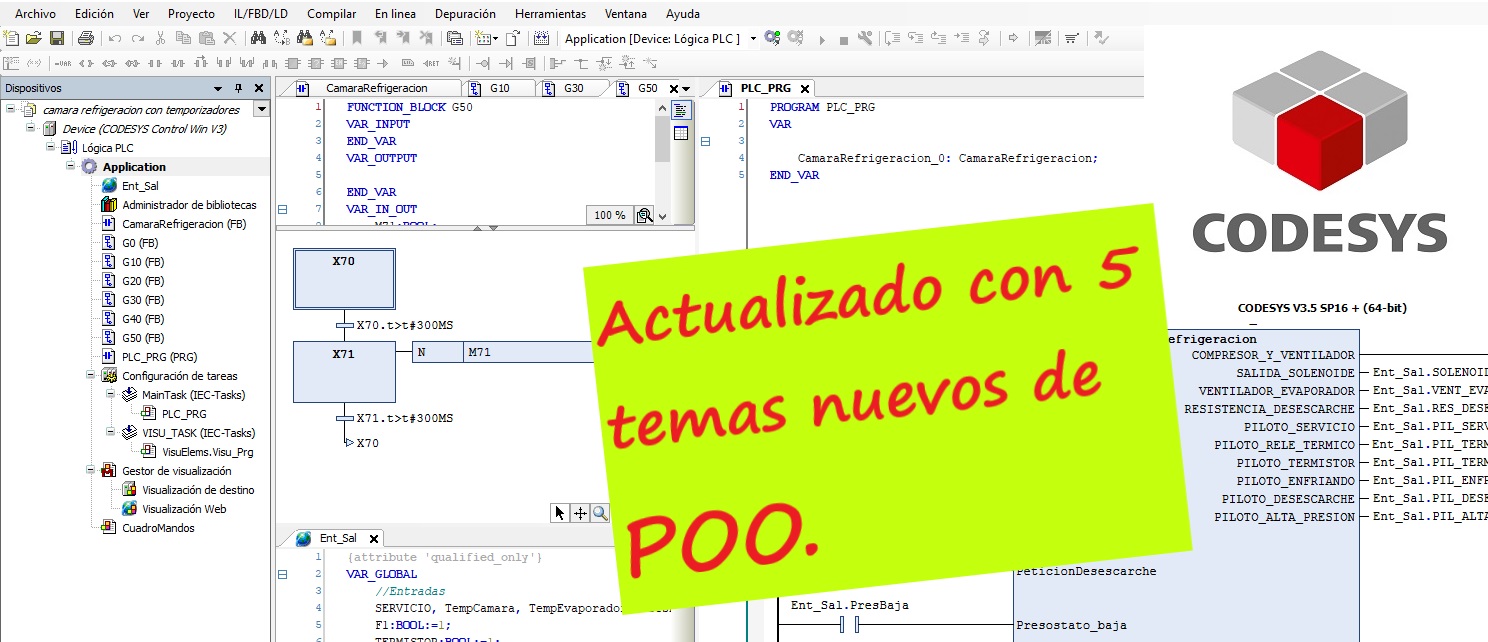Pin the Dispositivos panel

point(238,88)
